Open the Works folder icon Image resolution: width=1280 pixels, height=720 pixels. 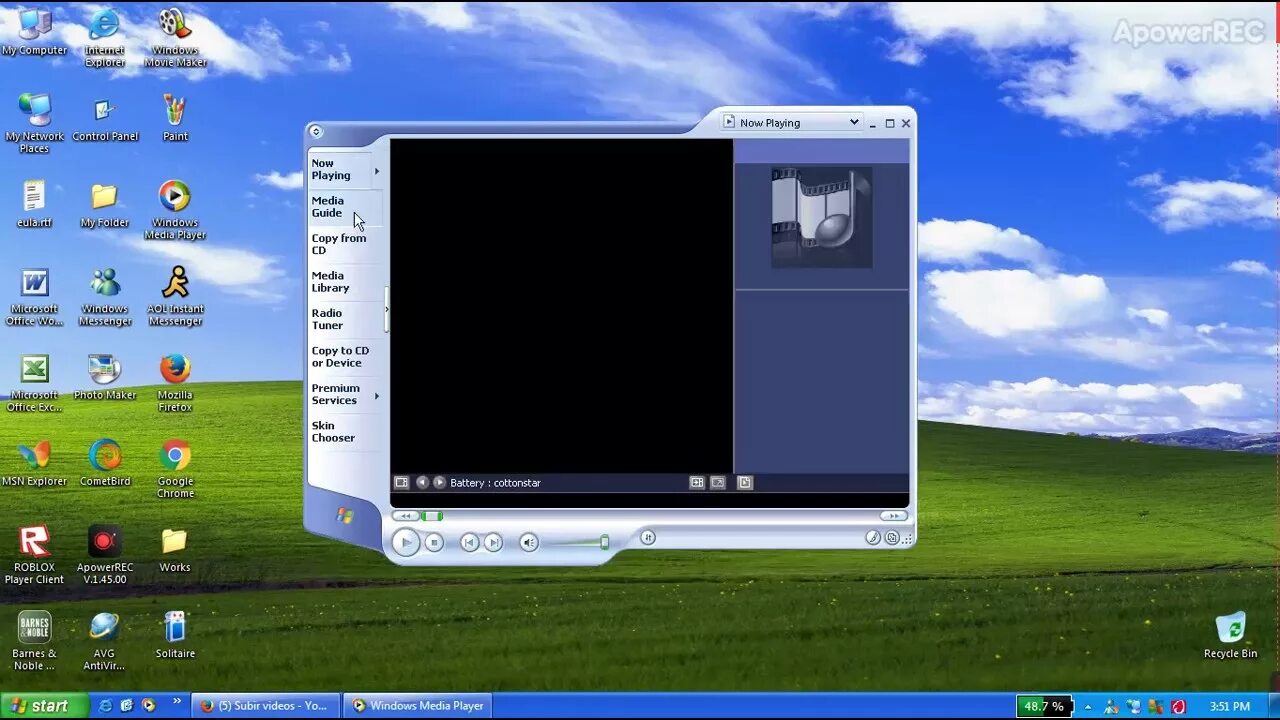[175, 549]
